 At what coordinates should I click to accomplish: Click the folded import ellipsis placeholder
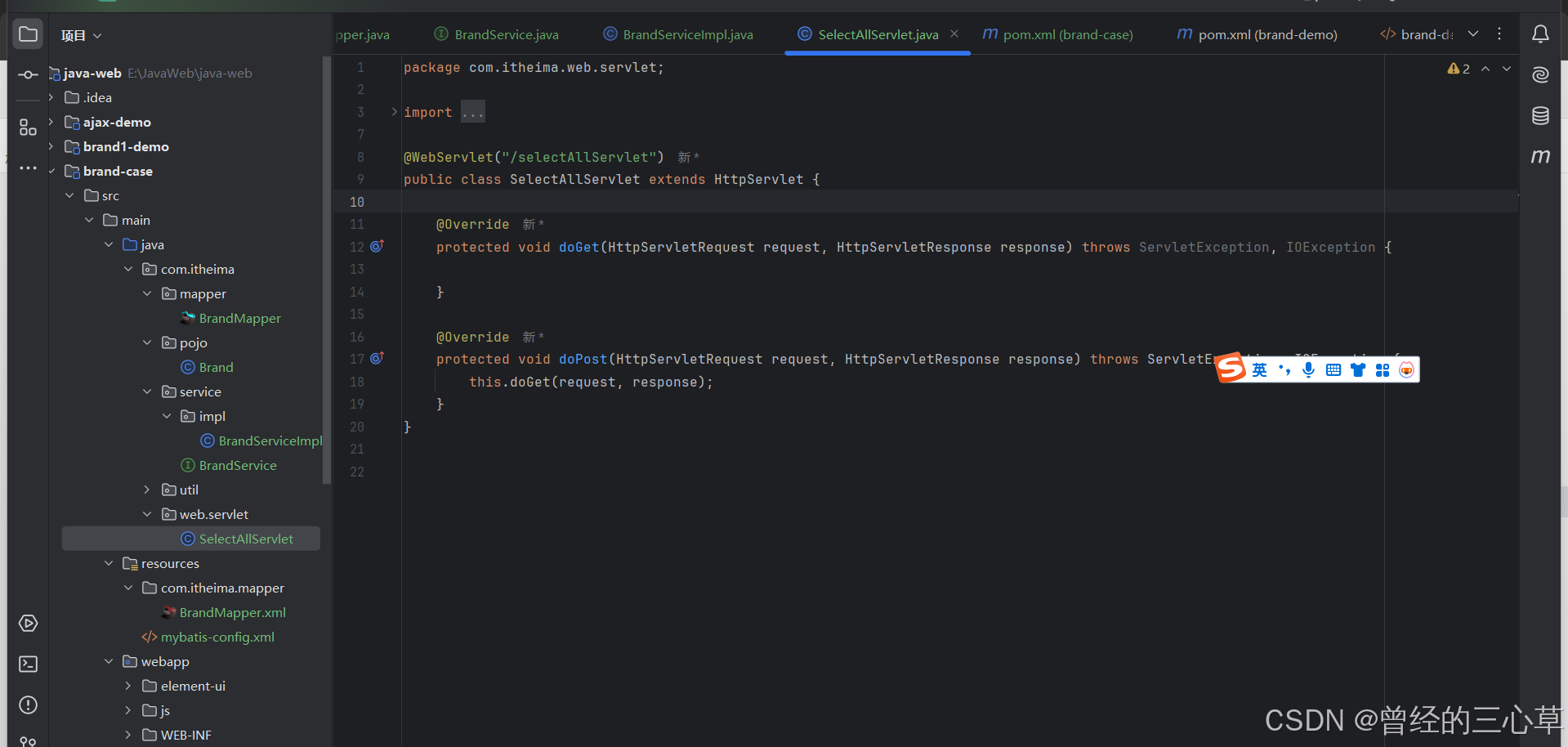(x=473, y=112)
